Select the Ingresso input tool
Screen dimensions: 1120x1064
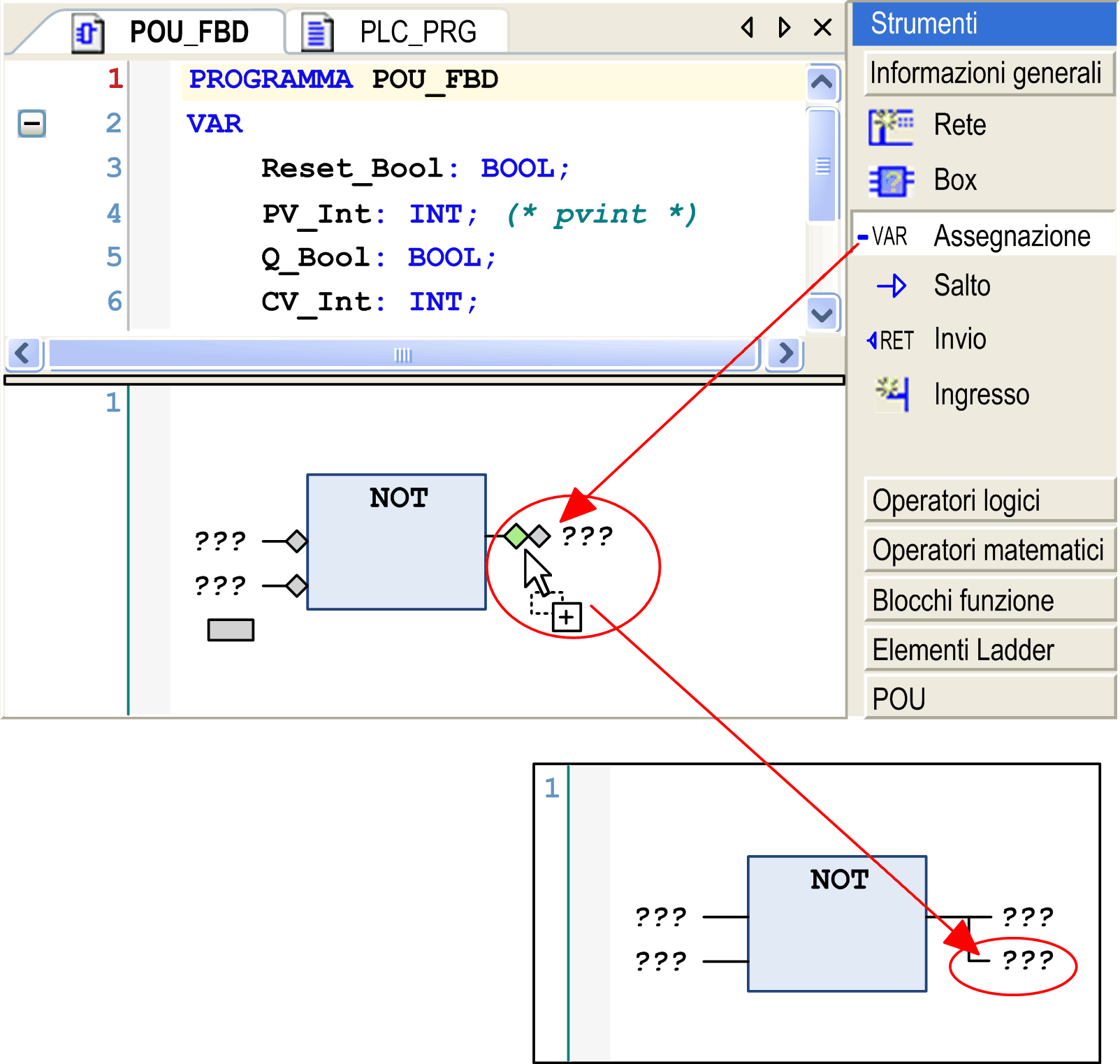892,394
